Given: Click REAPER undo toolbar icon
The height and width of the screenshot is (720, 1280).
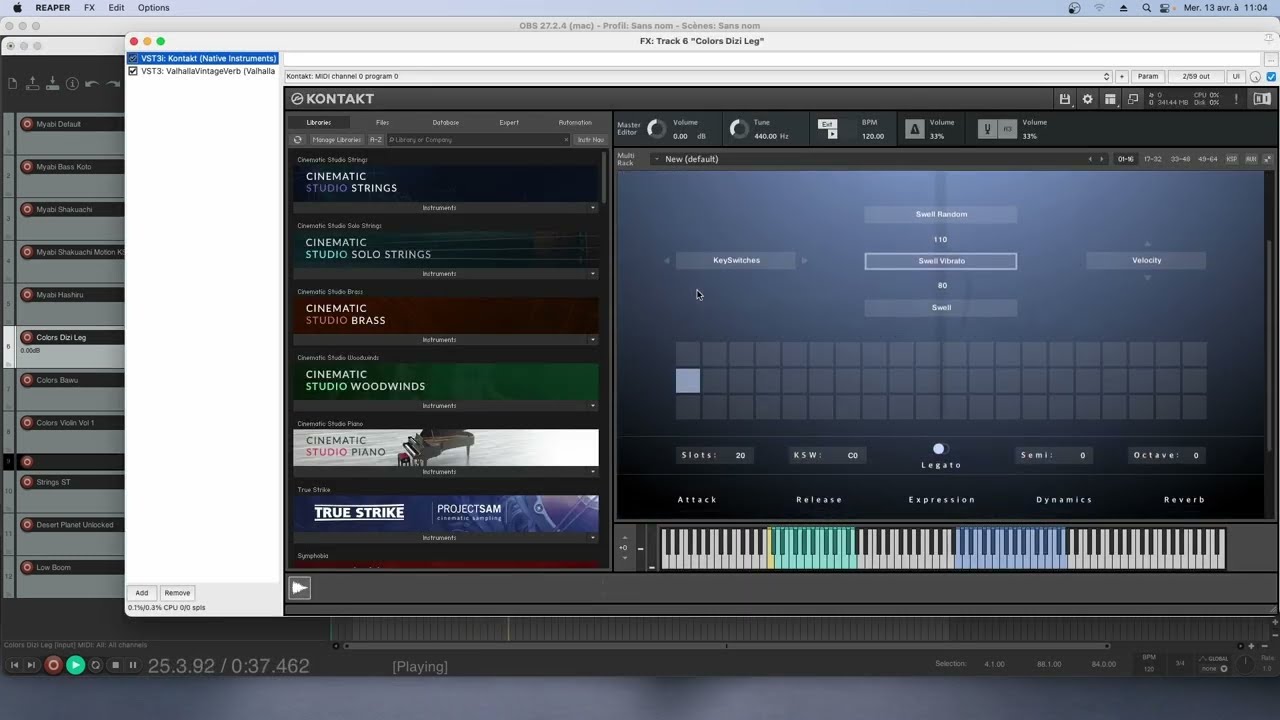Looking at the screenshot, I should click(91, 84).
